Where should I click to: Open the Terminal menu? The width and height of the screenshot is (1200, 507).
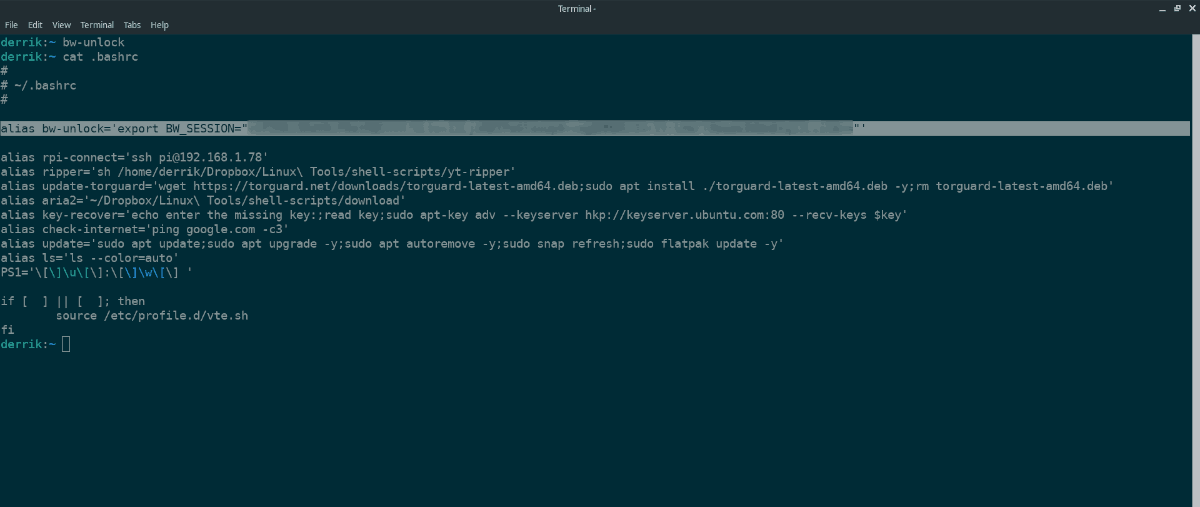[x=97, y=25]
